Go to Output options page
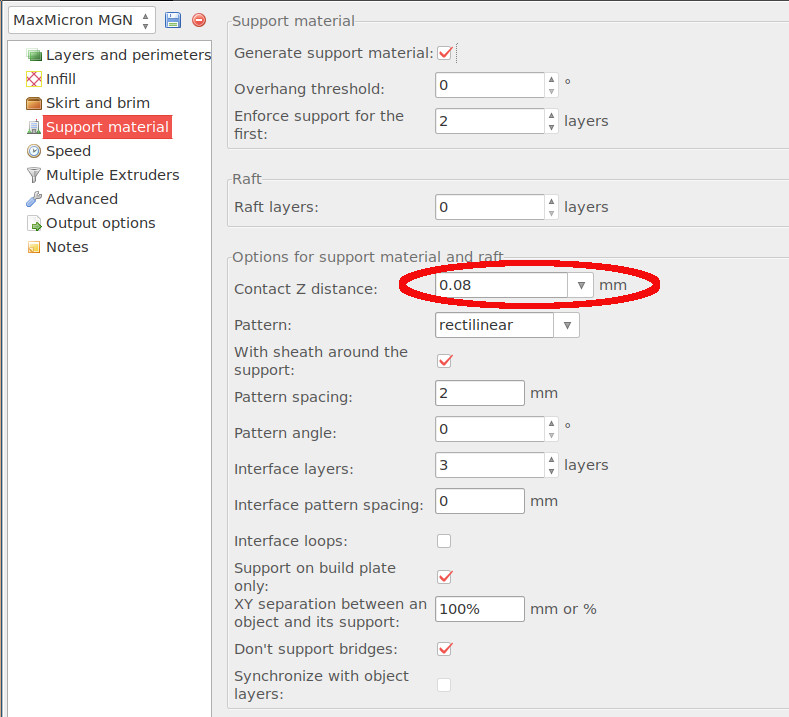The height and width of the screenshot is (717, 789). 100,223
